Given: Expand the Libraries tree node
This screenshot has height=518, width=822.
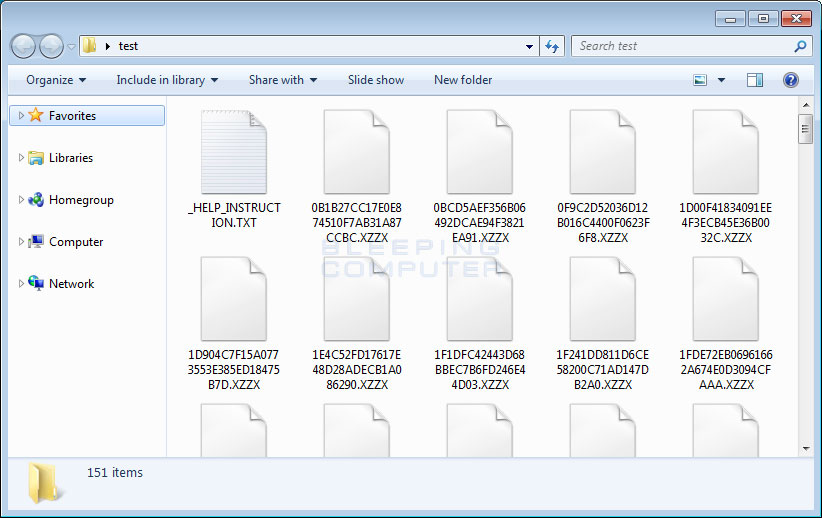Looking at the screenshot, I should tap(21, 158).
